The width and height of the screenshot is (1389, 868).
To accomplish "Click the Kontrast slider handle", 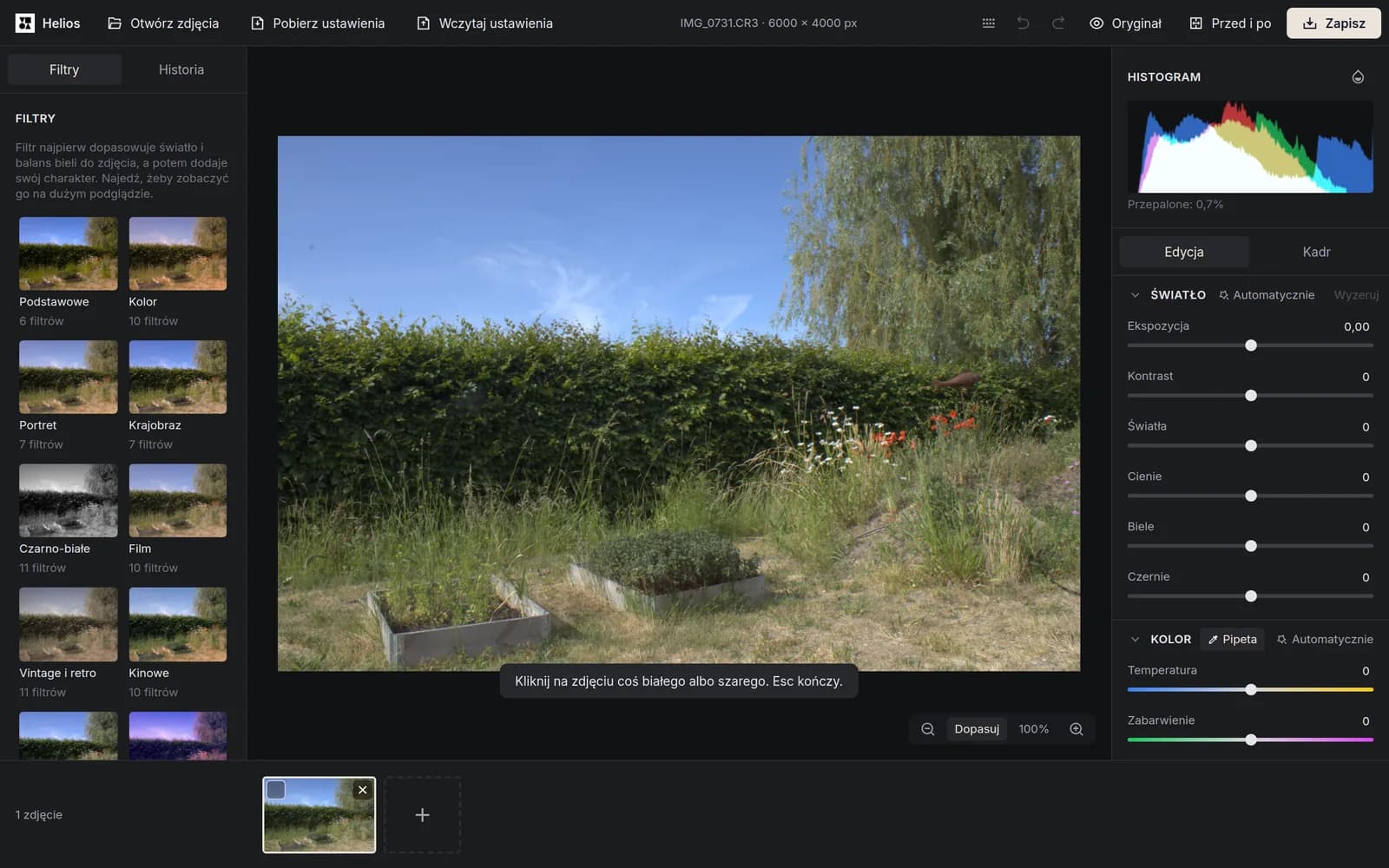I will pyautogui.click(x=1251, y=396).
